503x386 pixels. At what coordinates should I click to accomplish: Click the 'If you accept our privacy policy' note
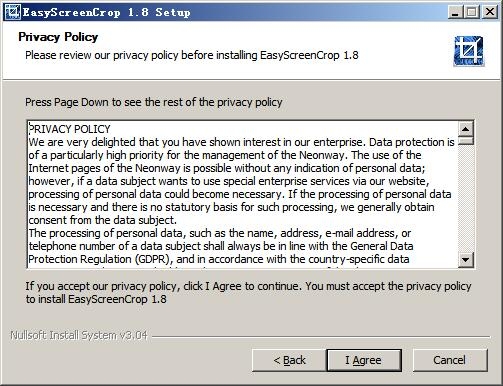248,292
